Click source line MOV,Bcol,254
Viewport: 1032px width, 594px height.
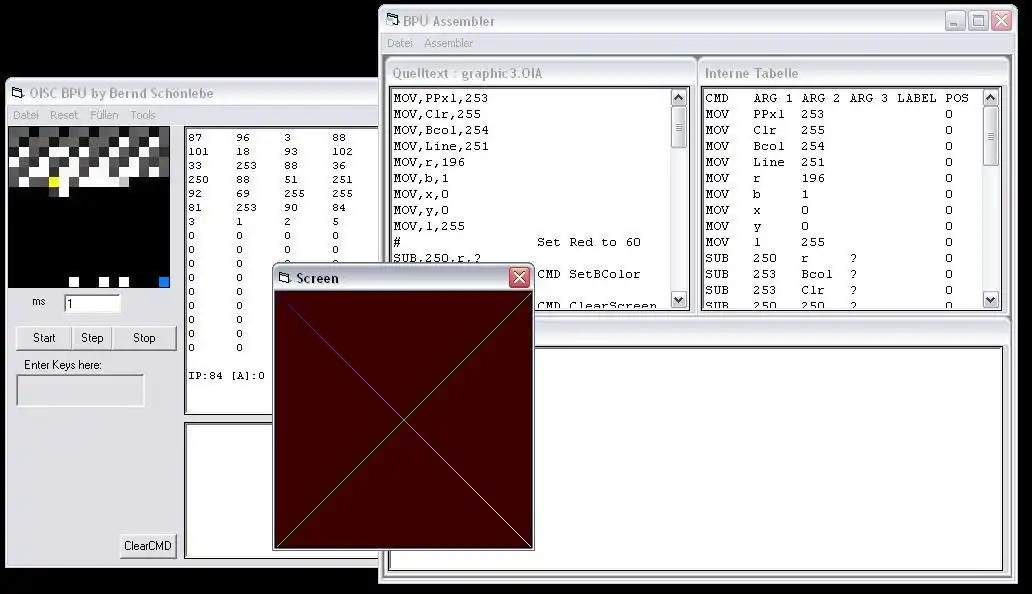441,130
